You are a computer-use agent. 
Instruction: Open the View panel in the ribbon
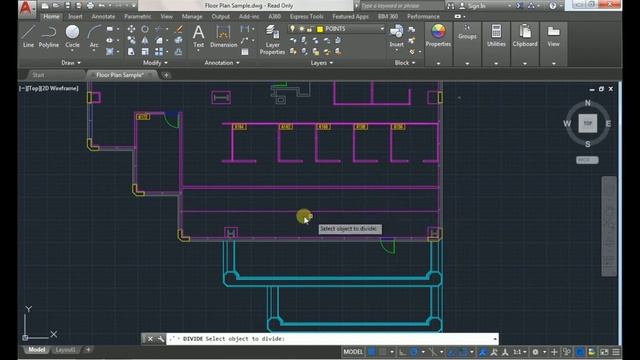[553, 36]
